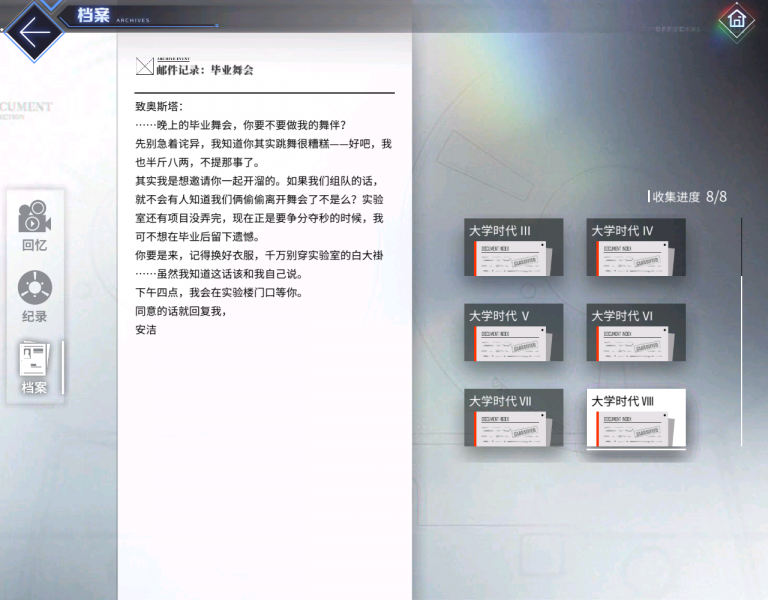Click the 邮件记录：毕业舞会 title
Image resolution: width=768 pixels, height=600 pixels.
[205, 70]
